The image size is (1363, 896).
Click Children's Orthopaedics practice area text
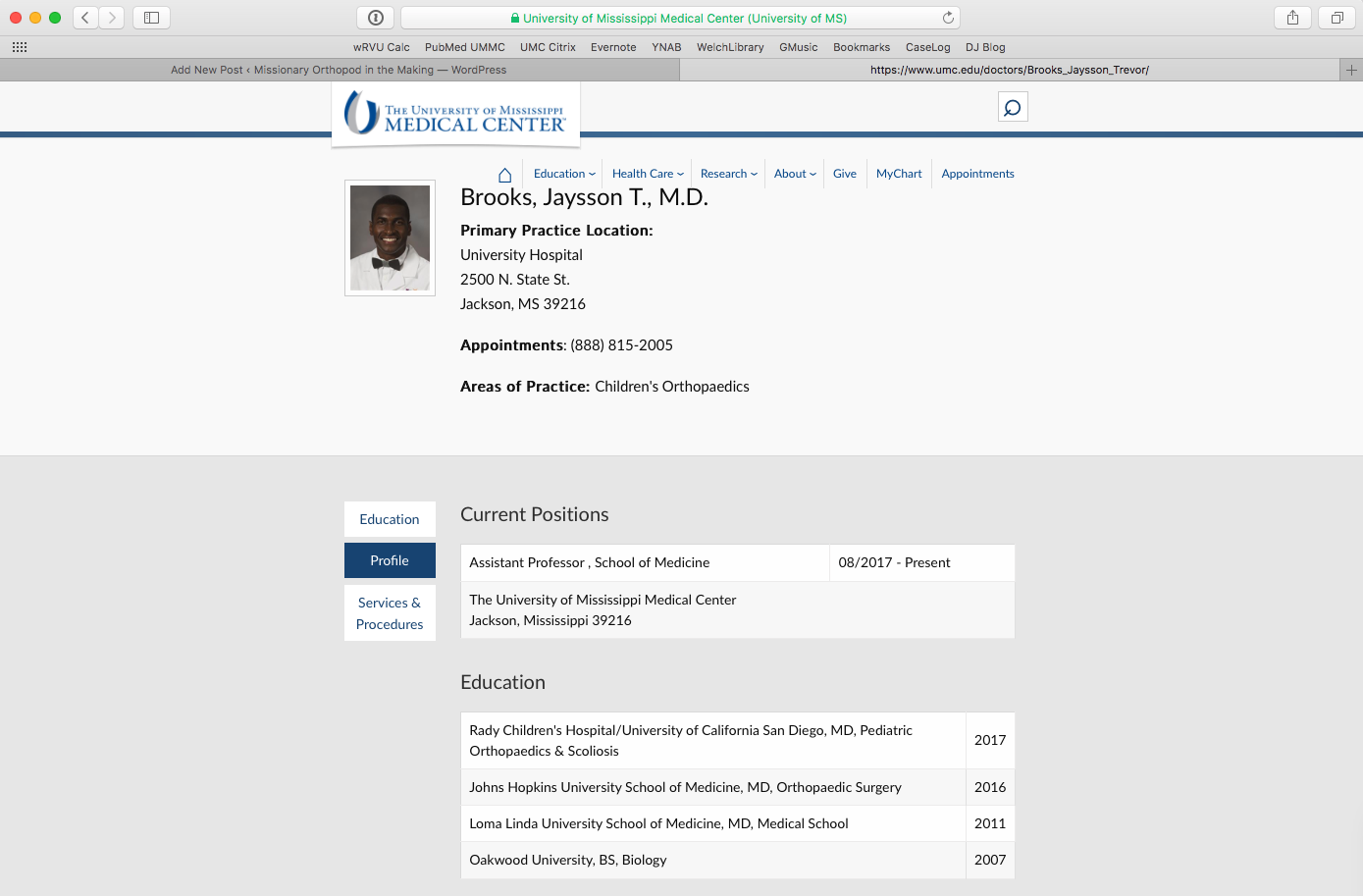click(672, 387)
